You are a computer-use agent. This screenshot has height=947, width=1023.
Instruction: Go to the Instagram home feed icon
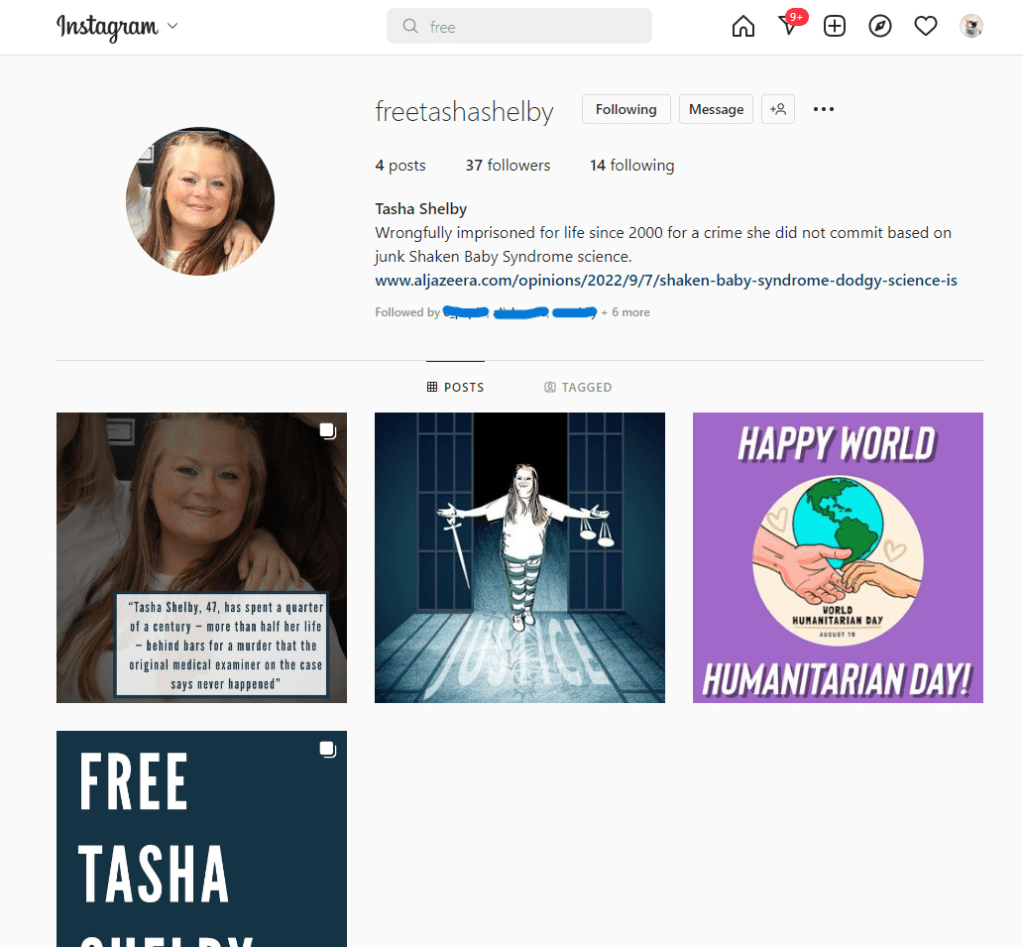click(x=743, y=27)
